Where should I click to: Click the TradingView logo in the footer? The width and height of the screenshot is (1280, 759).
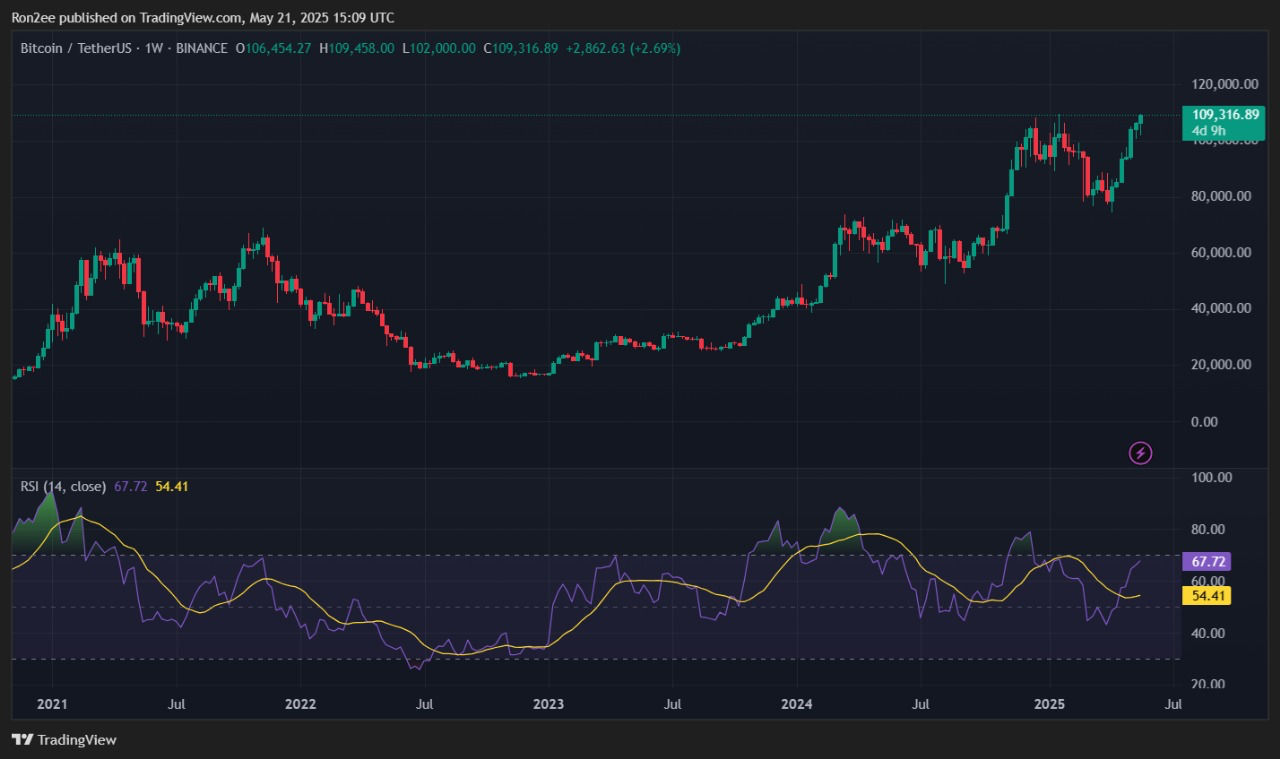pos(64,740)
